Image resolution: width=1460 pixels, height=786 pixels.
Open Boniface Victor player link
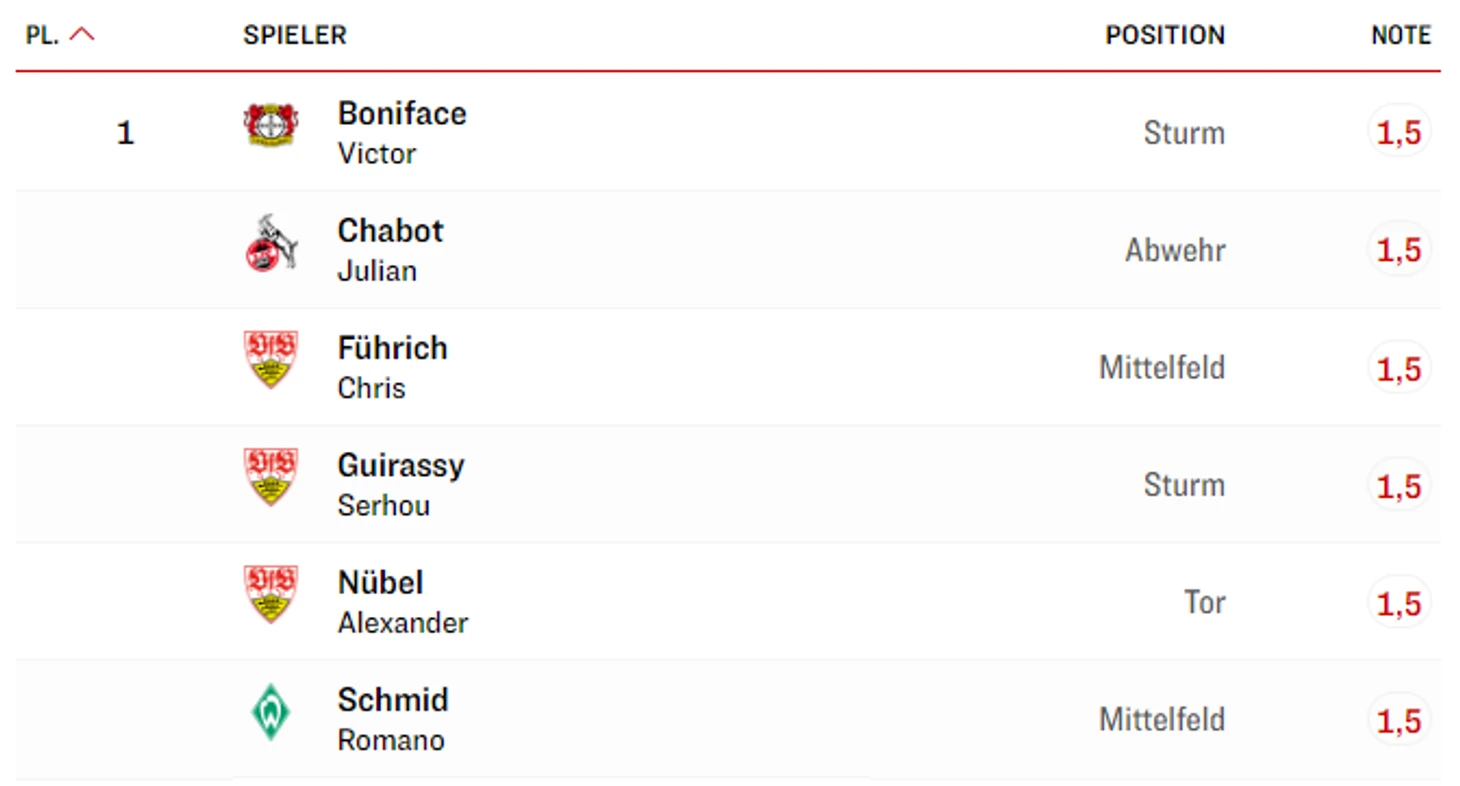coord(402,132)
